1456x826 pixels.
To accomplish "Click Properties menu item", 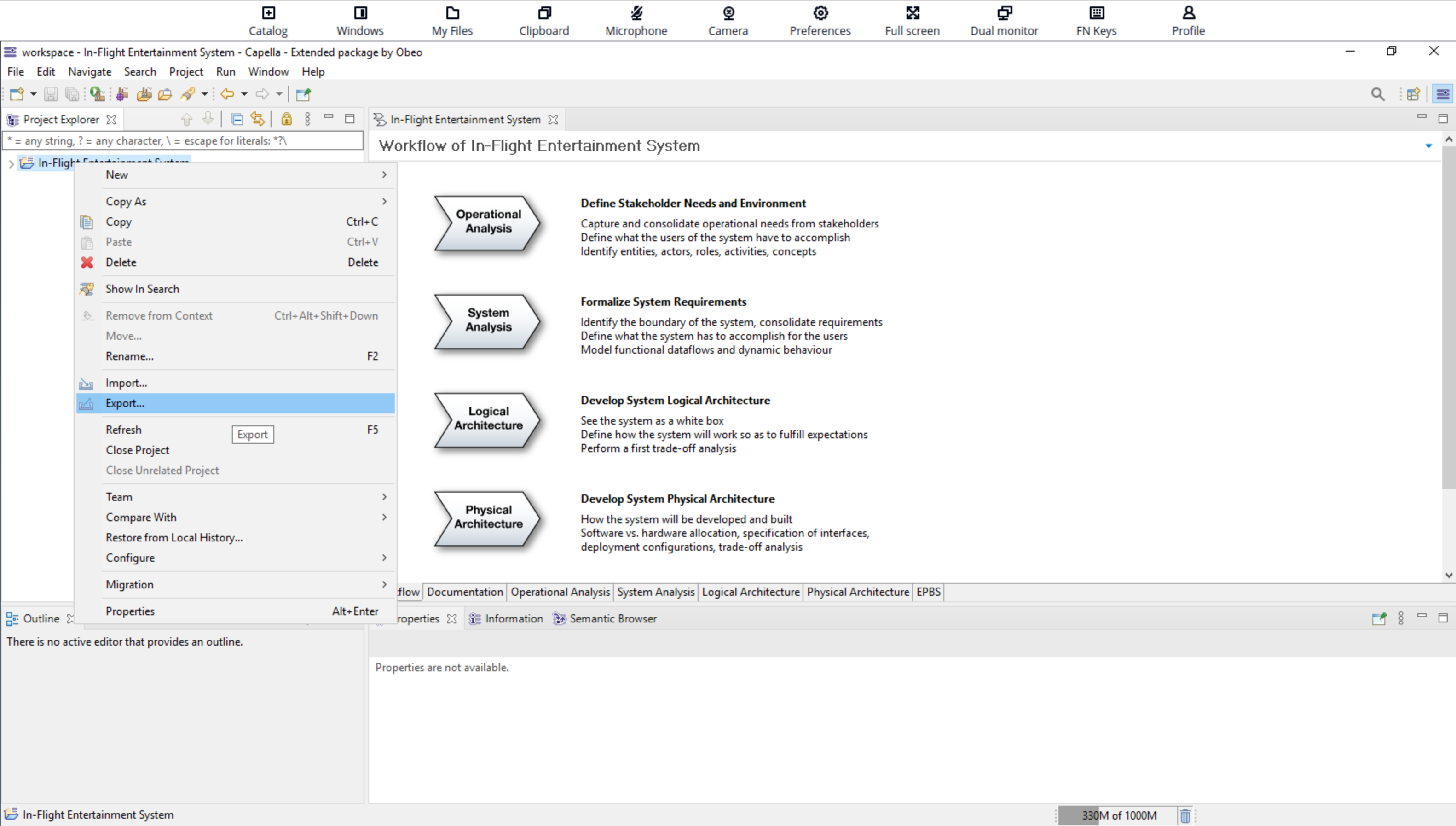I will pos(130,610).
